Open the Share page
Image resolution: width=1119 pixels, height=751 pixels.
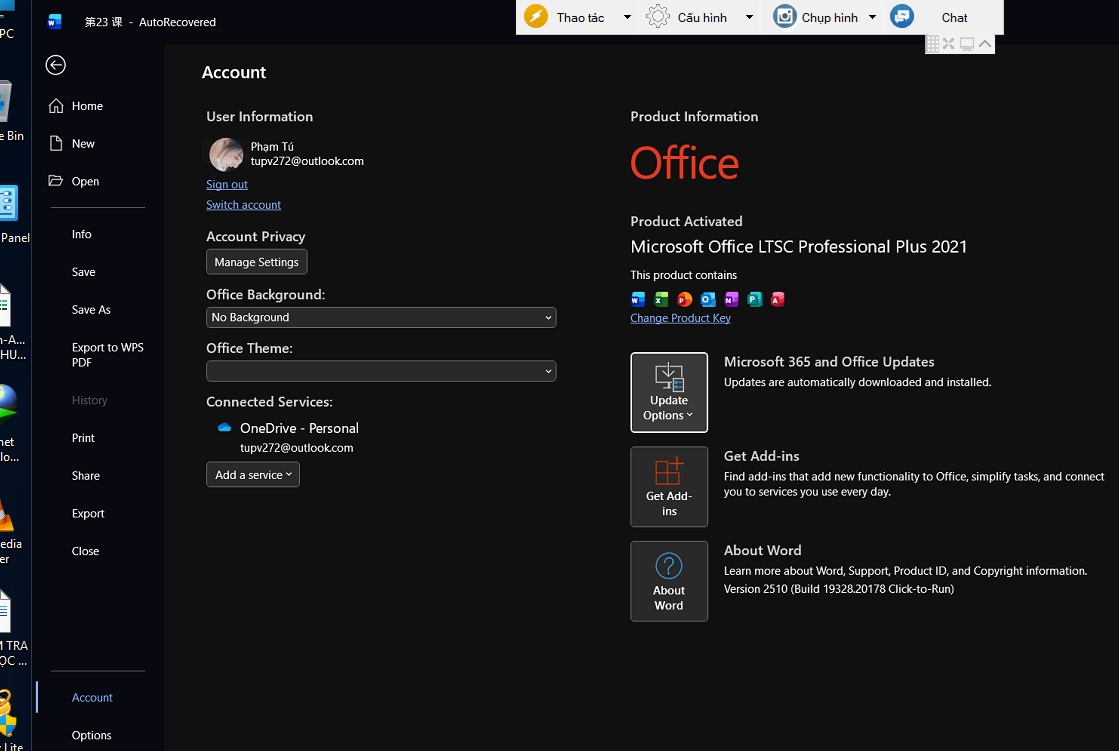pyautogui.click(x=86, y=475)
